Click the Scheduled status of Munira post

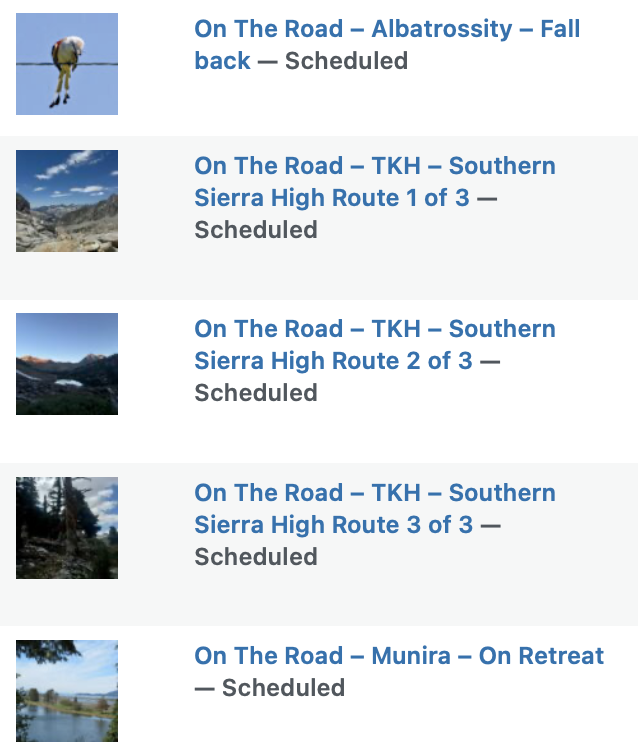pyautogui.click(x=283, y=688)
